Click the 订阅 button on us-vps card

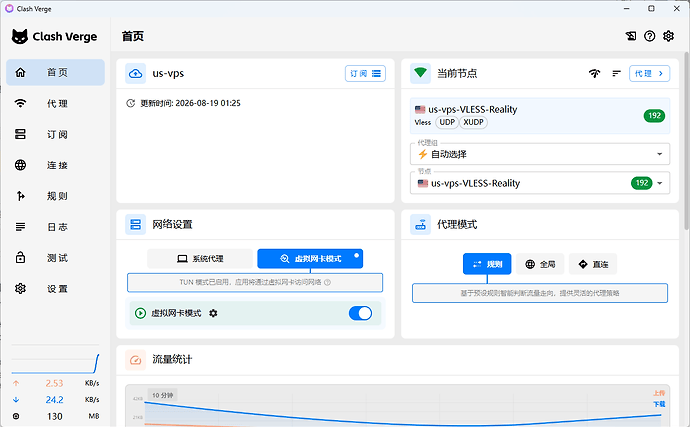click(365, 74)
